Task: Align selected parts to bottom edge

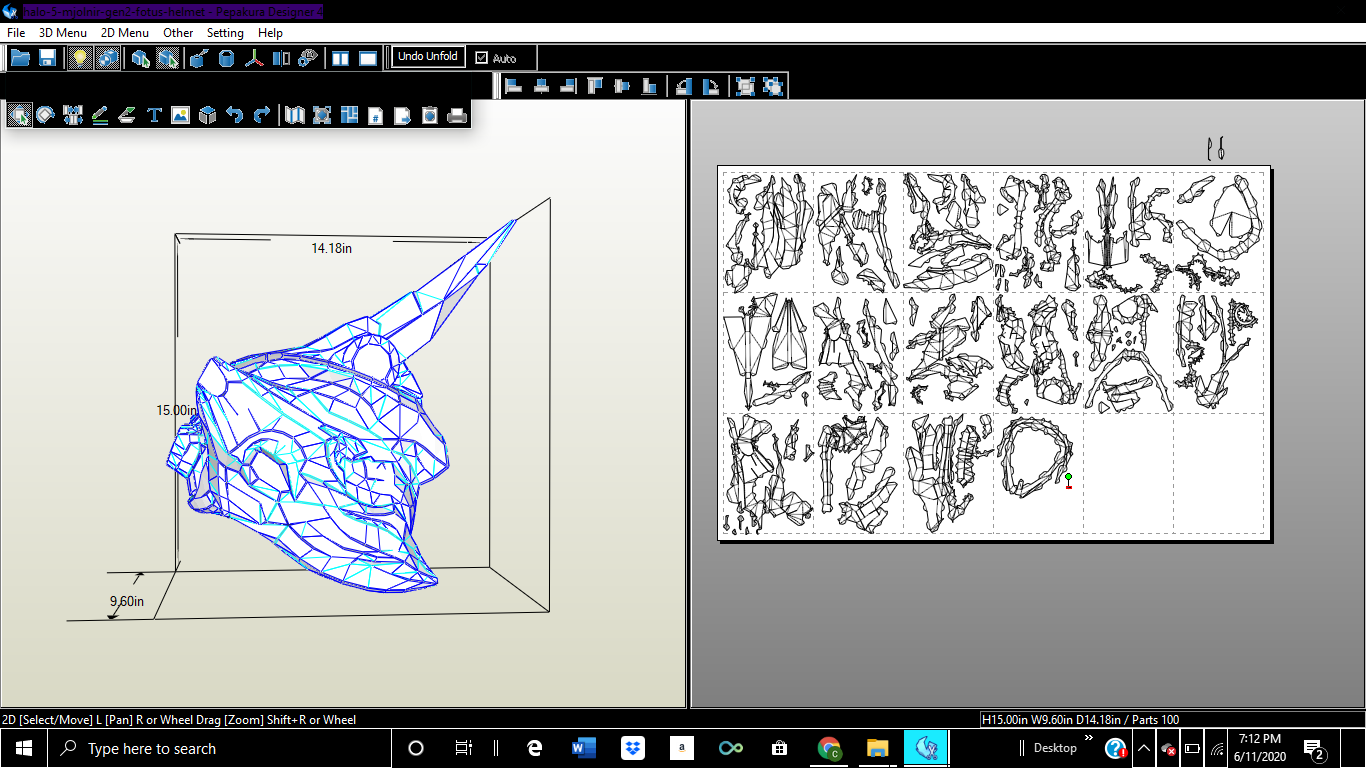Action: point(649,86)
